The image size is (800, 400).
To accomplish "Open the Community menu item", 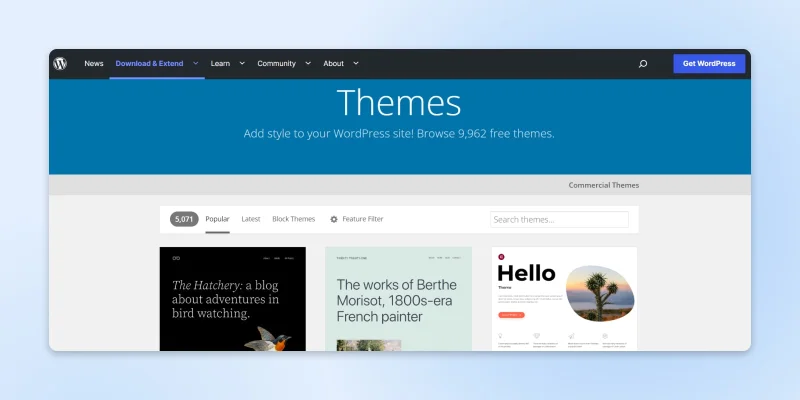I will coord(276,63).
